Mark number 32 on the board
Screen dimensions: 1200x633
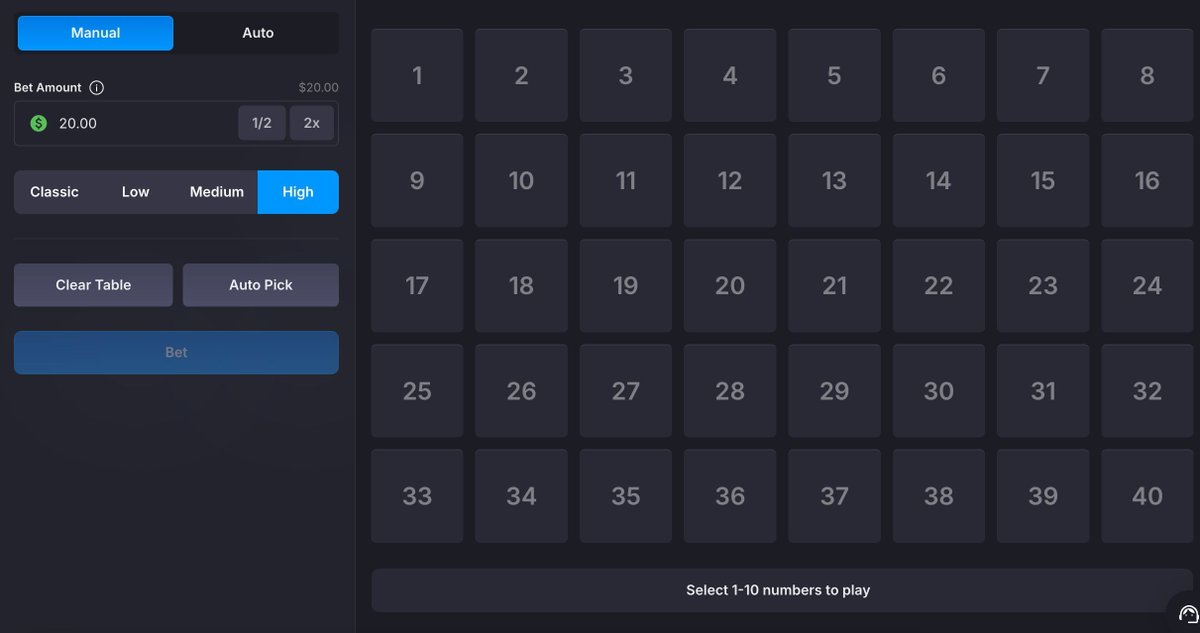1147,391
